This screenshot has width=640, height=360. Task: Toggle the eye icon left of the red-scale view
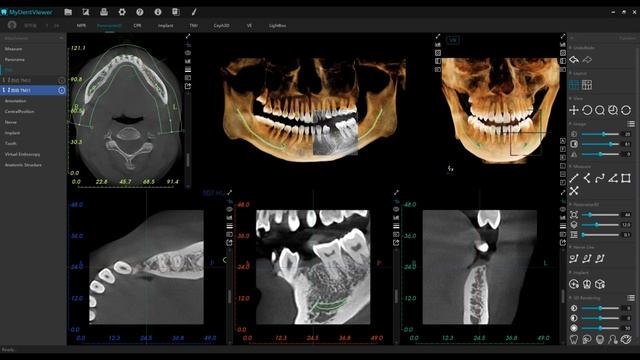click(229, 209)
